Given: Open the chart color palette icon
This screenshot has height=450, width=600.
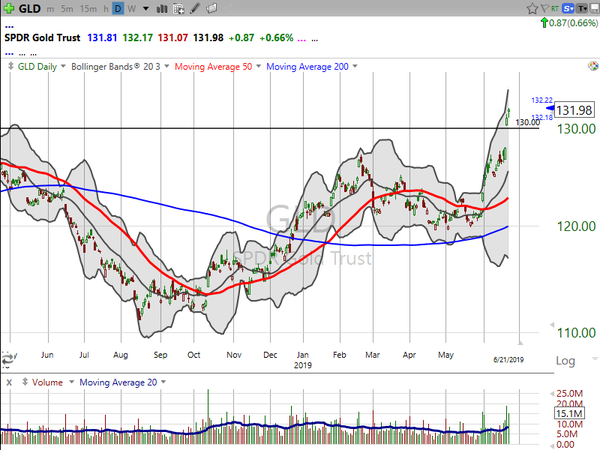Looking at the screenshot, I should click(x=593, y=66).
